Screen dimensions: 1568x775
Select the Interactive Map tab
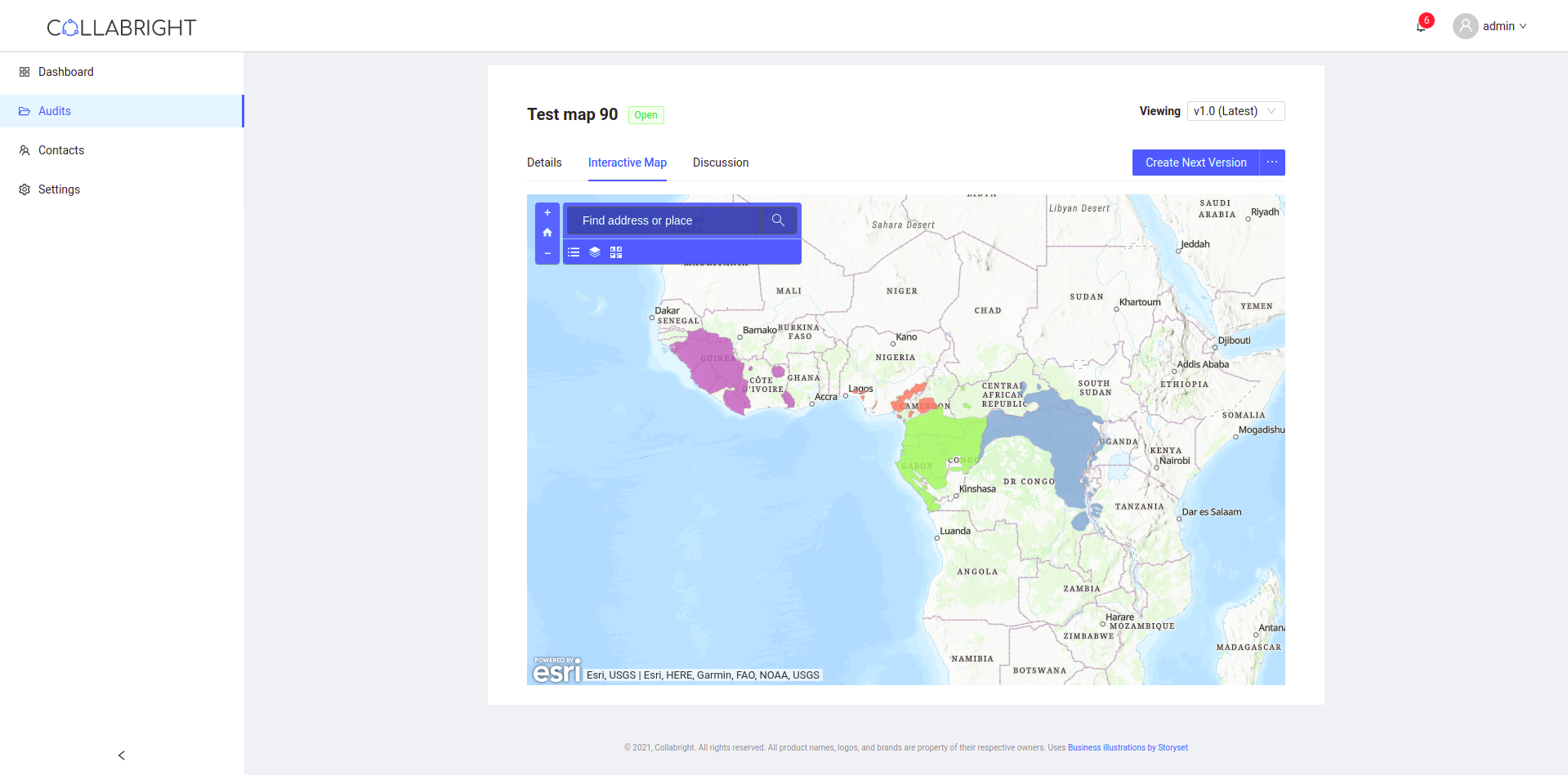628,163
